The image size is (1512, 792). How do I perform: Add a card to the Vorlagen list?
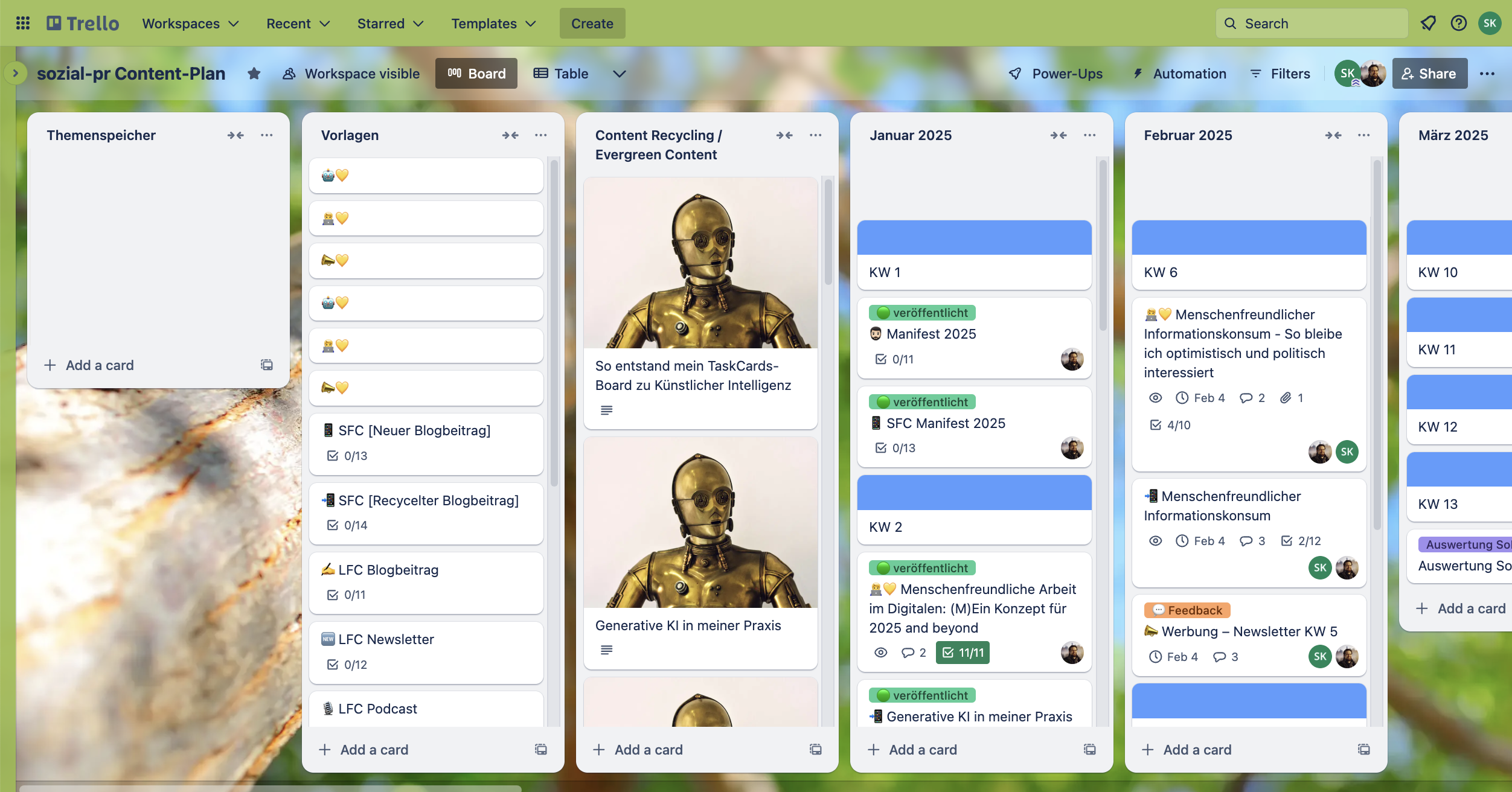click(363, 749)
